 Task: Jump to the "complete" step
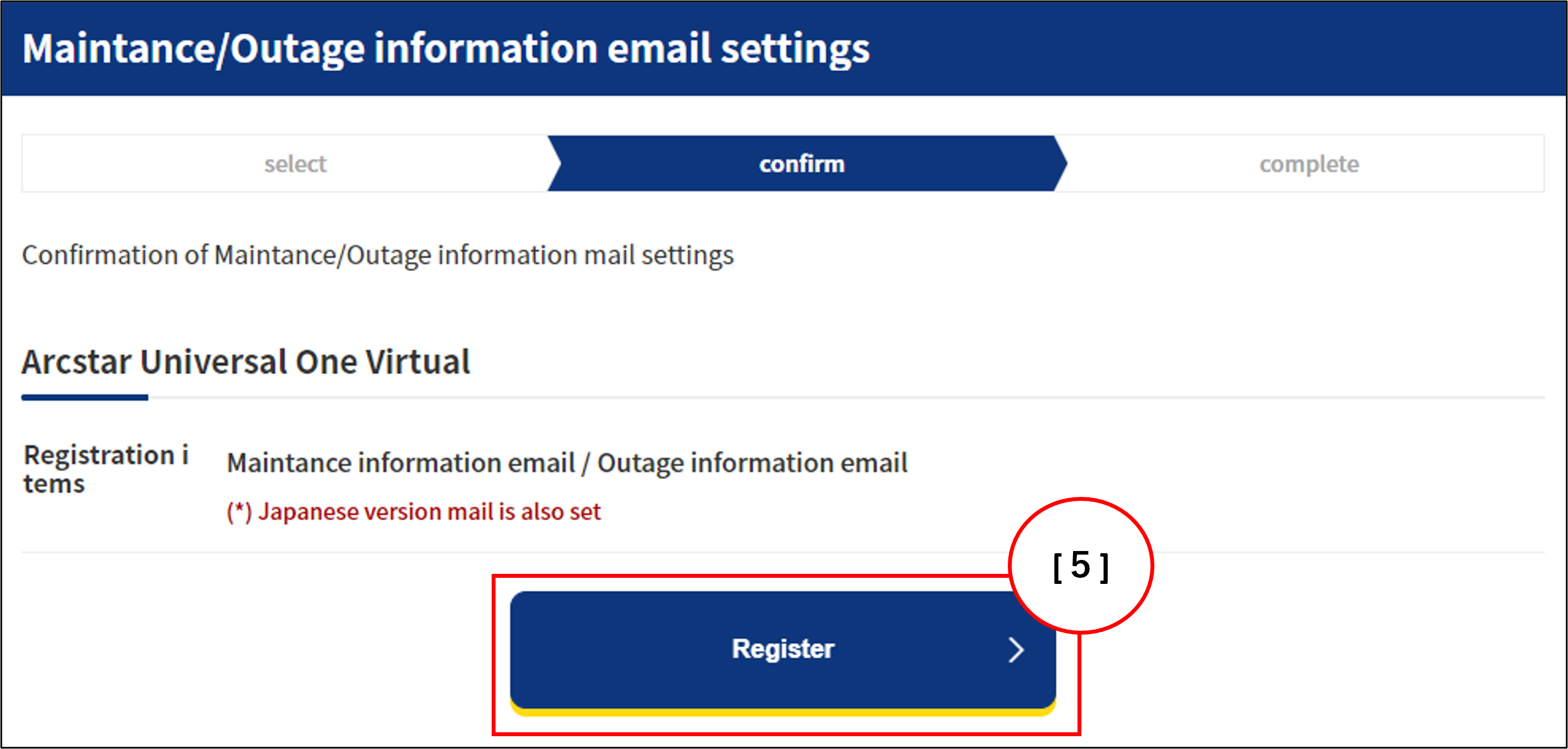pos(1309,164)
